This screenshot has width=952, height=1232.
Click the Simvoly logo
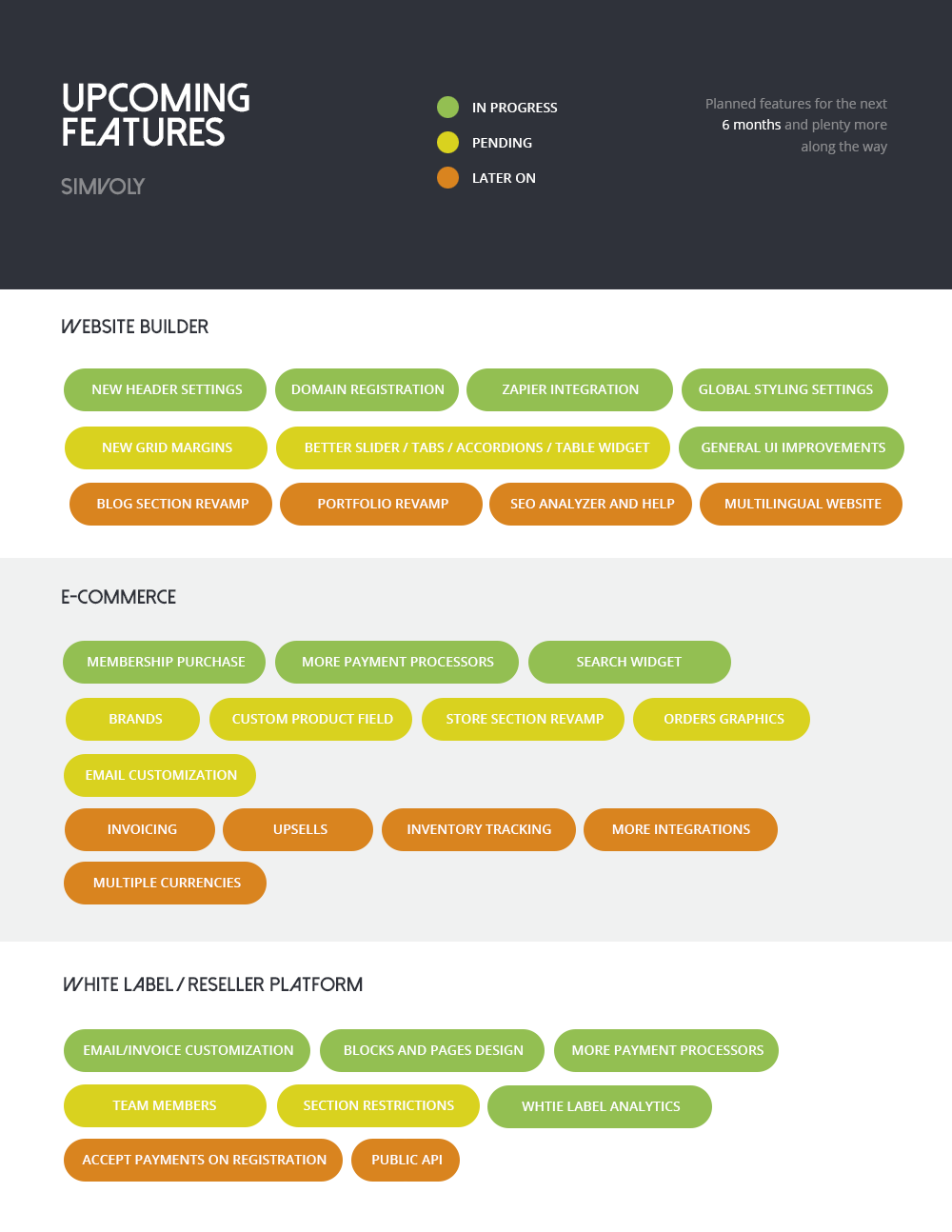pyautogui.click(x=103, y=187)
